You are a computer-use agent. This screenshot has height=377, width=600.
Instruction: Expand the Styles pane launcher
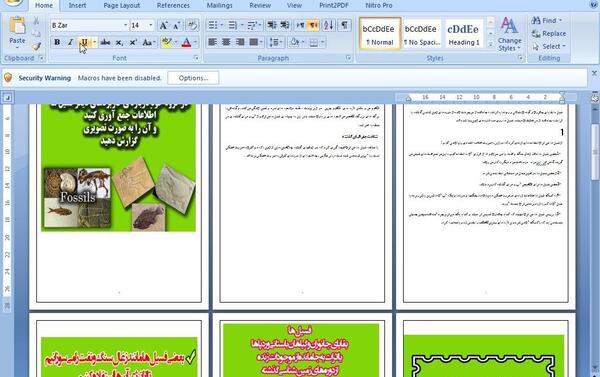pyautogui.click(x=520, y=58)
